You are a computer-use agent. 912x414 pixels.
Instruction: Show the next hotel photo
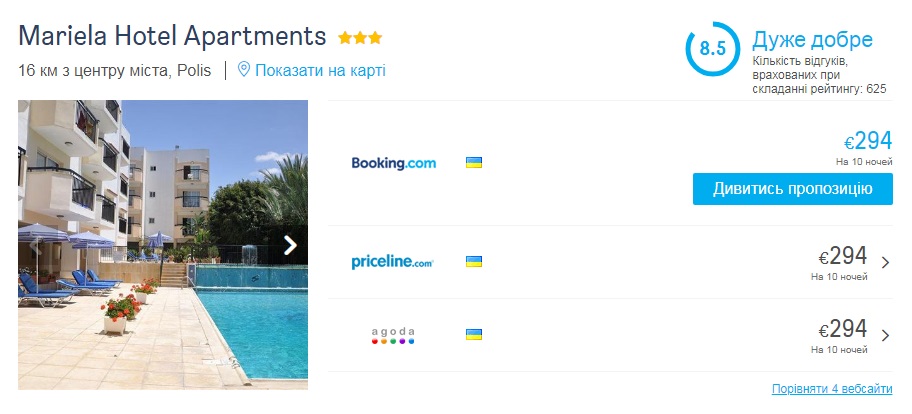[290, 245]
